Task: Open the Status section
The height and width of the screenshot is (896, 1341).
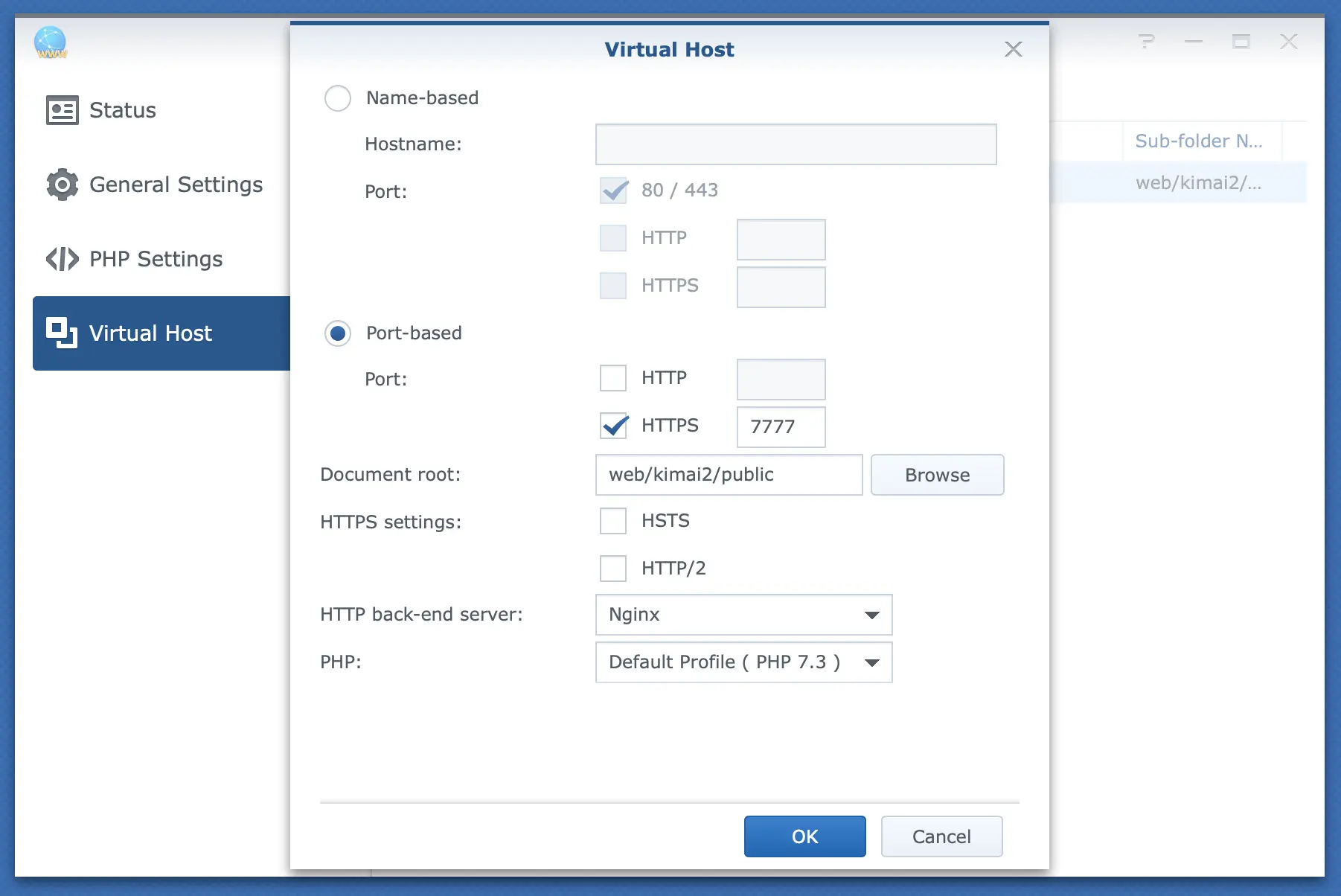Action: tap(161, 110)
